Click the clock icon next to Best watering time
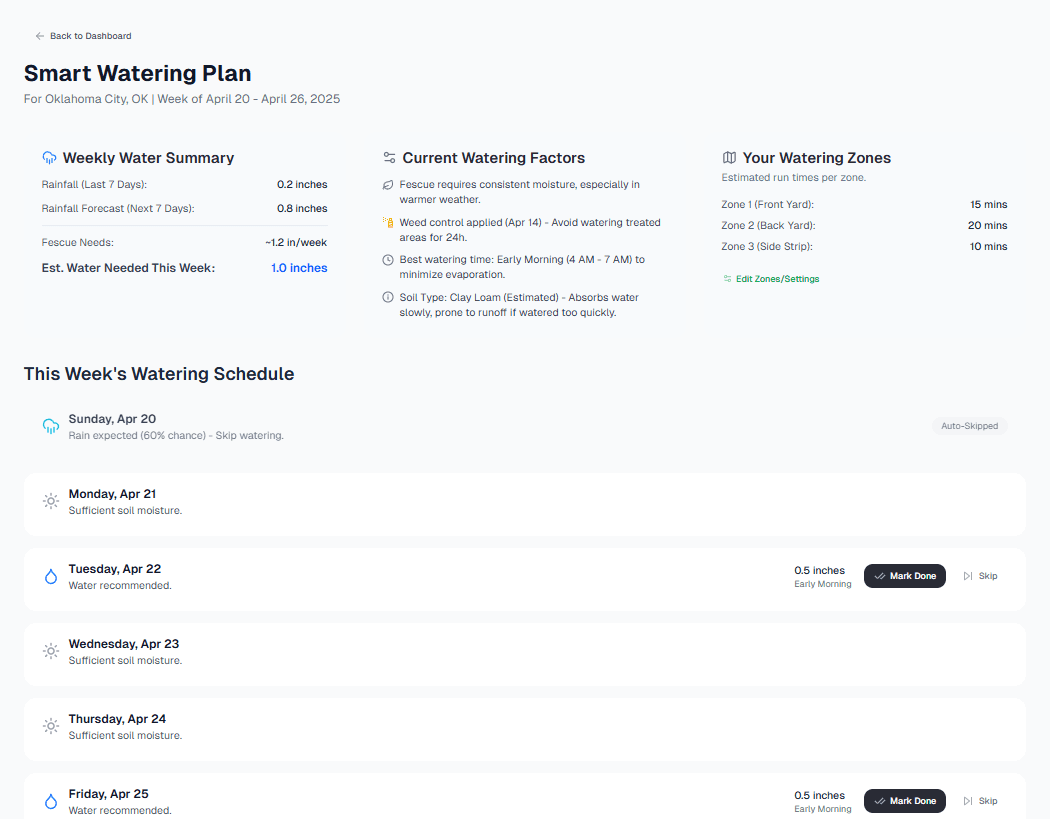 (x=388, y=260)
